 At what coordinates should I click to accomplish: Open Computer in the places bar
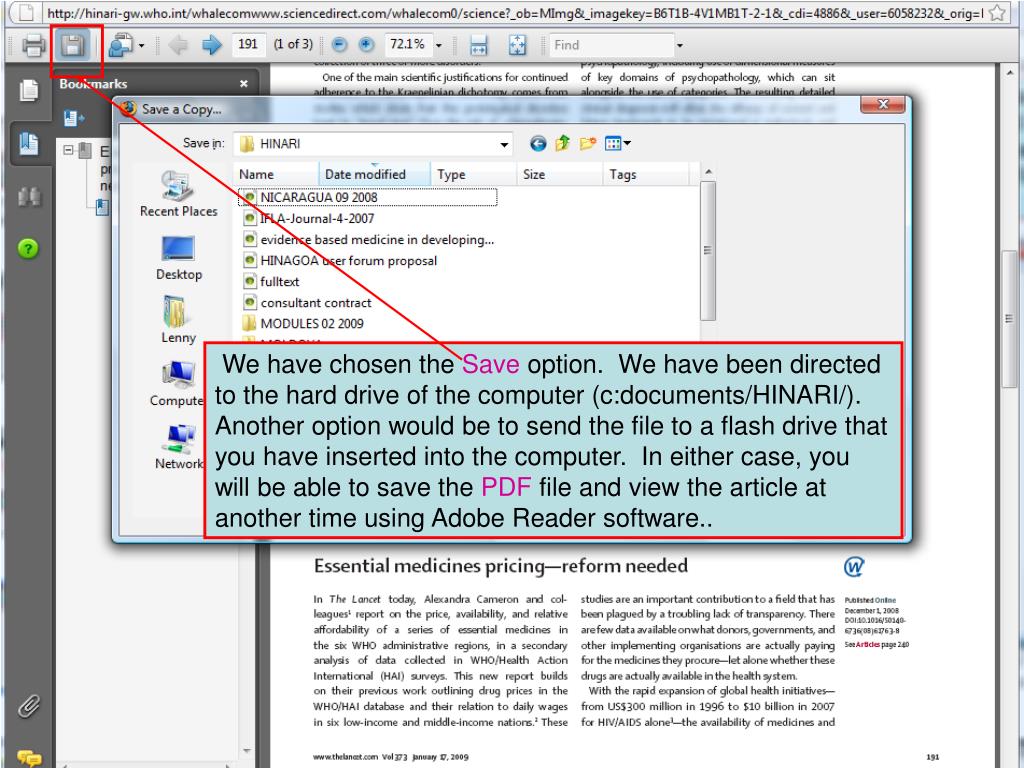click(x=177, y=384)
